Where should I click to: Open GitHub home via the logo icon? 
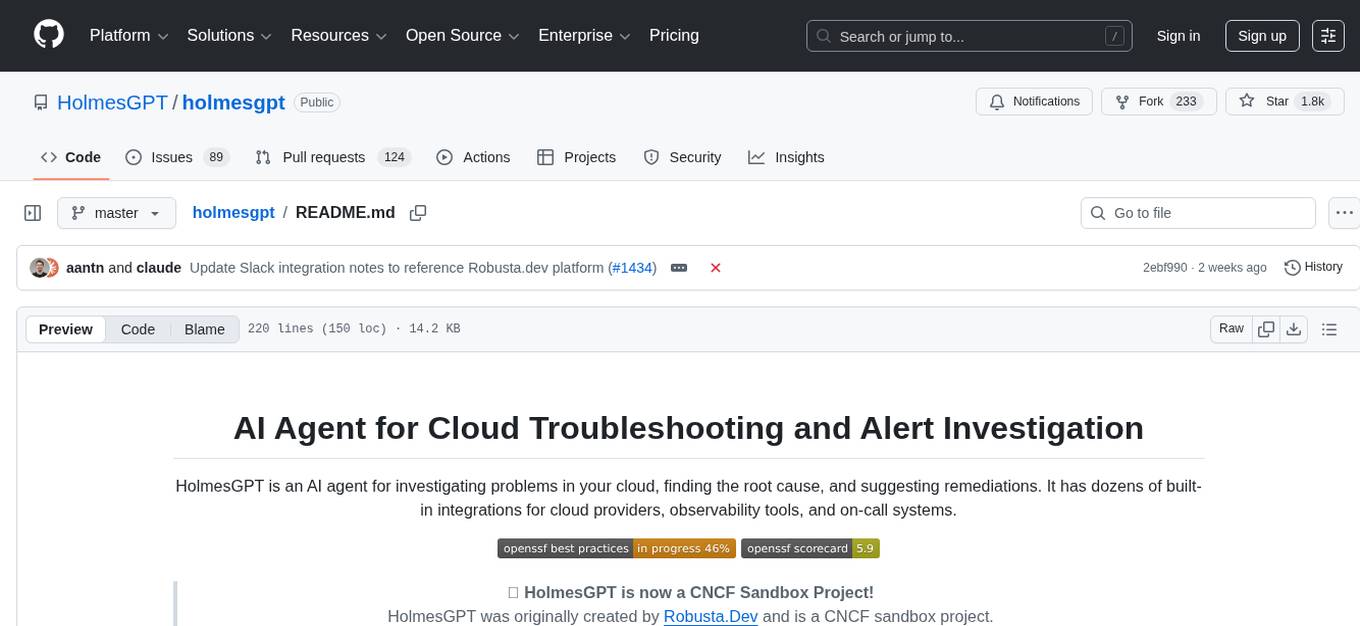(48, 35)
